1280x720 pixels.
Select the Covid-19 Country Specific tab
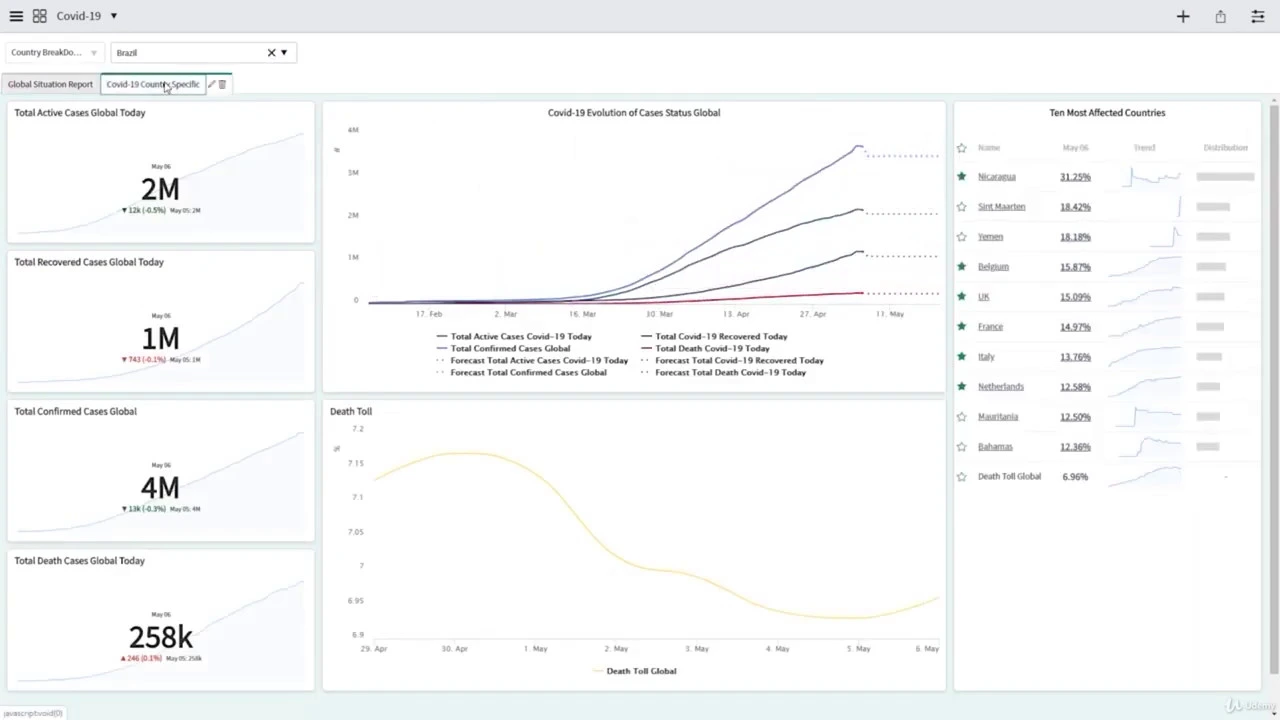coord(152,84)
